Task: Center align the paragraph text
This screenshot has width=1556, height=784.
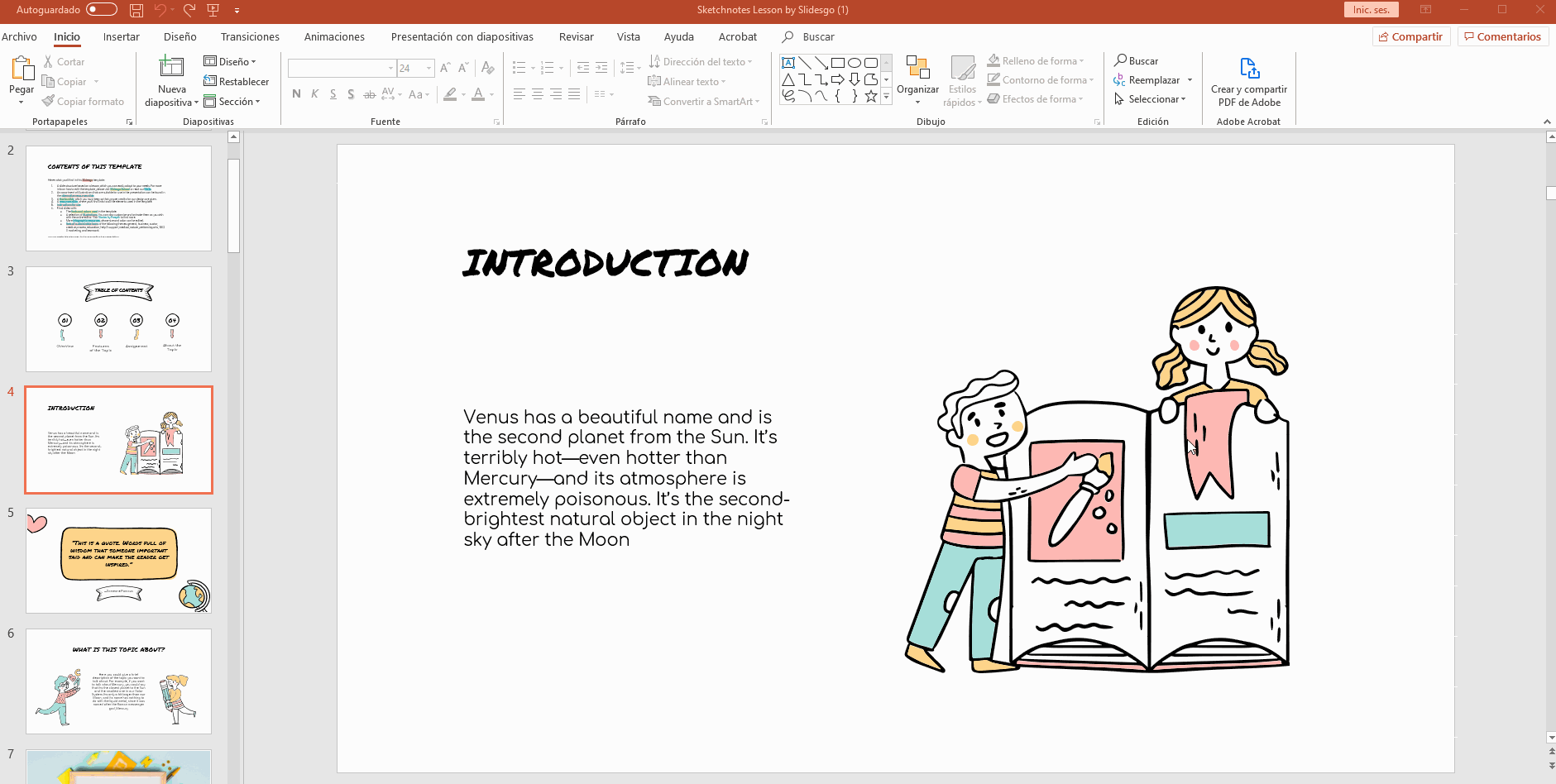Action: (538, 94)
